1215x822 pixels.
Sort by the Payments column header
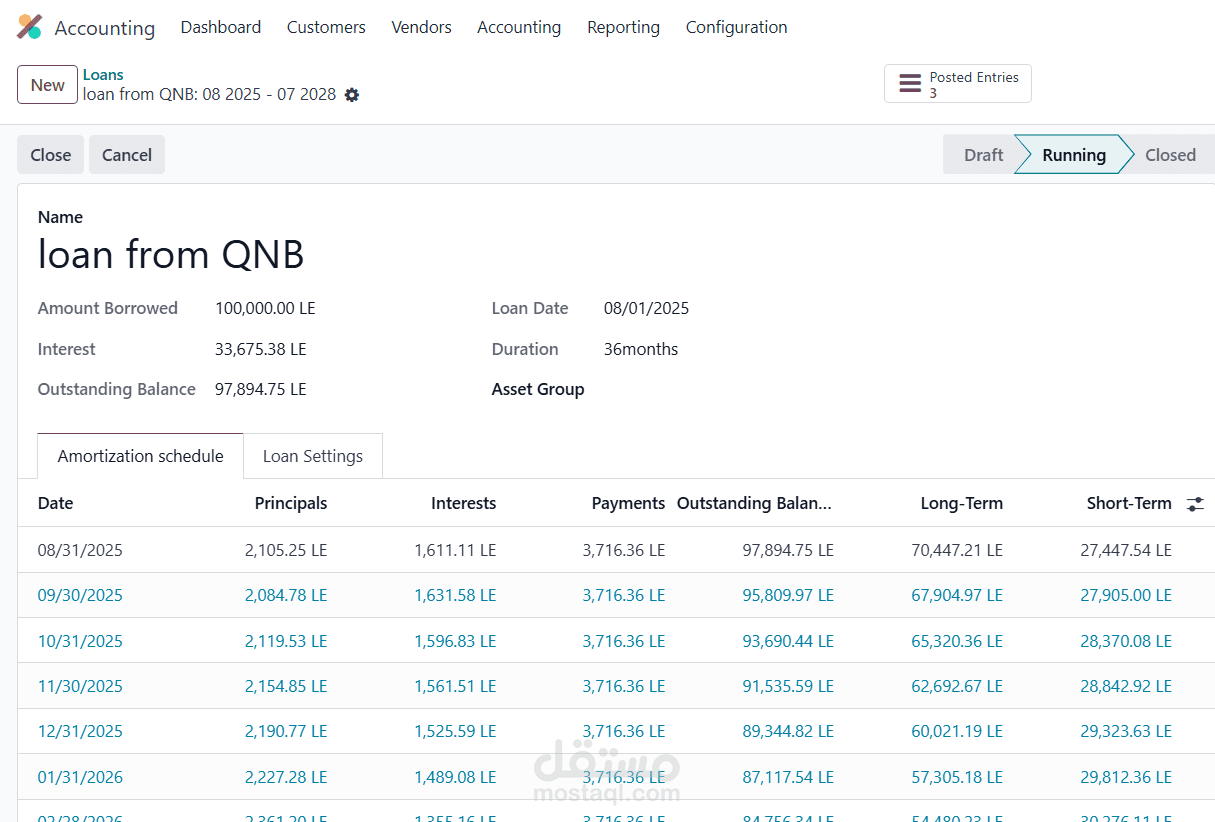pyautogui.click(x=628, y=503)
